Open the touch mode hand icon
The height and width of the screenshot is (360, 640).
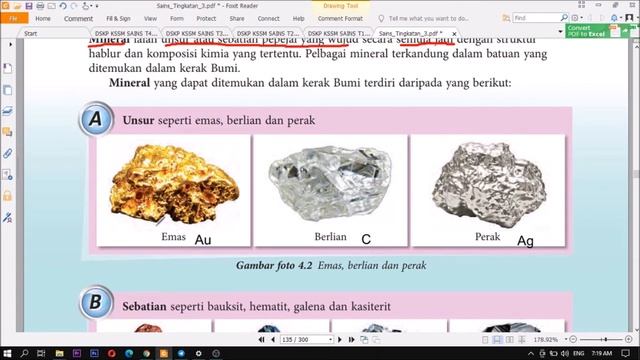click(x=86, y=6)
